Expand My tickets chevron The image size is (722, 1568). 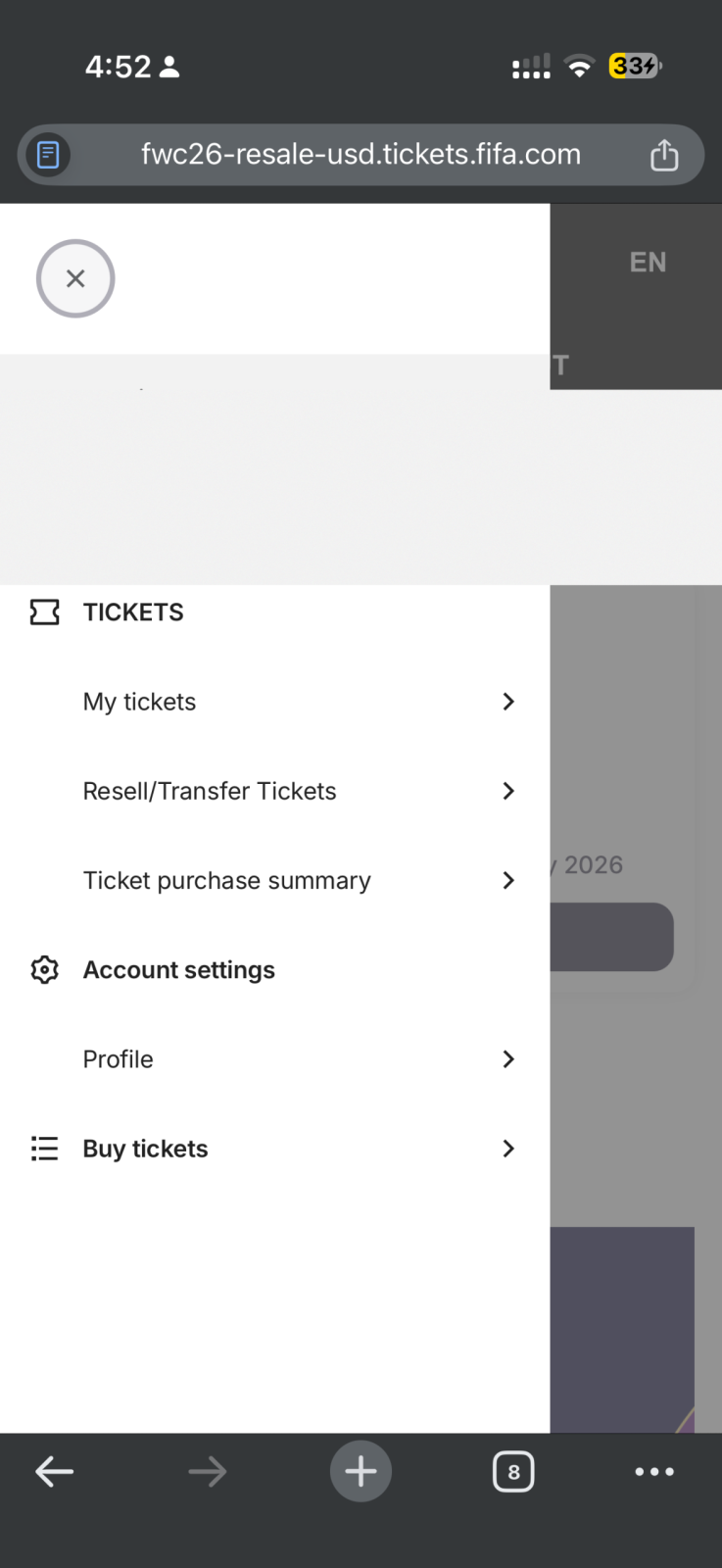[508, 702]
